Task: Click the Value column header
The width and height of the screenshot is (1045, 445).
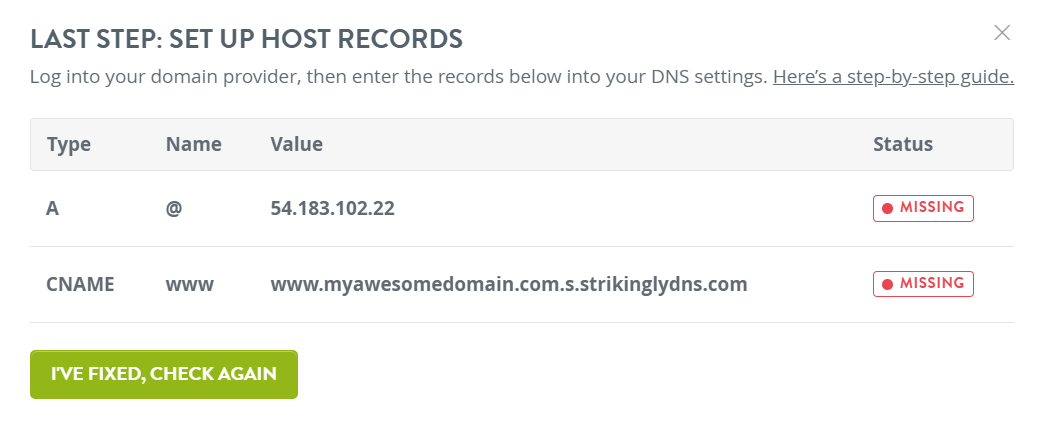Action: (x=297, y=145)
